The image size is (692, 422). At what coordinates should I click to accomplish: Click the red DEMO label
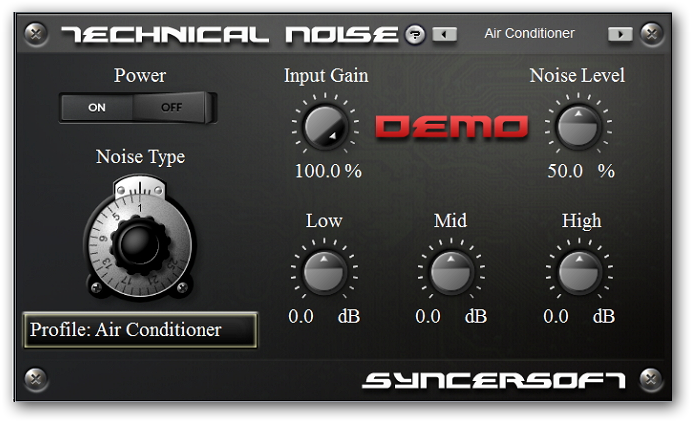coord(451,127)
